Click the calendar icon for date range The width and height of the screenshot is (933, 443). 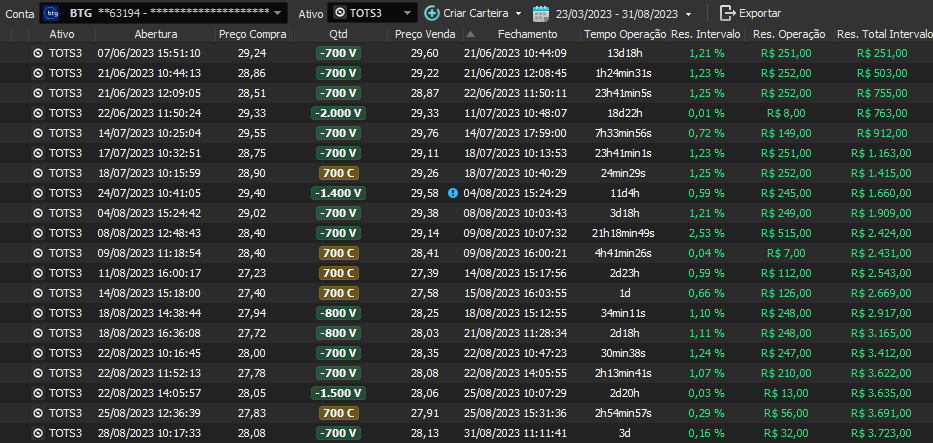point(541,13)
